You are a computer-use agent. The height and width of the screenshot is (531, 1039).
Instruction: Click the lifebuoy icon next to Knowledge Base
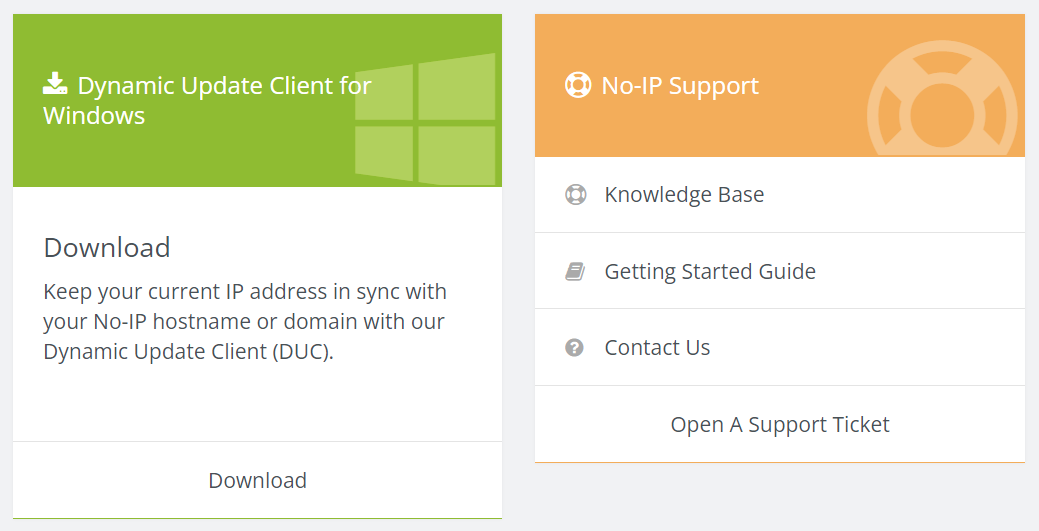point(575,195)
